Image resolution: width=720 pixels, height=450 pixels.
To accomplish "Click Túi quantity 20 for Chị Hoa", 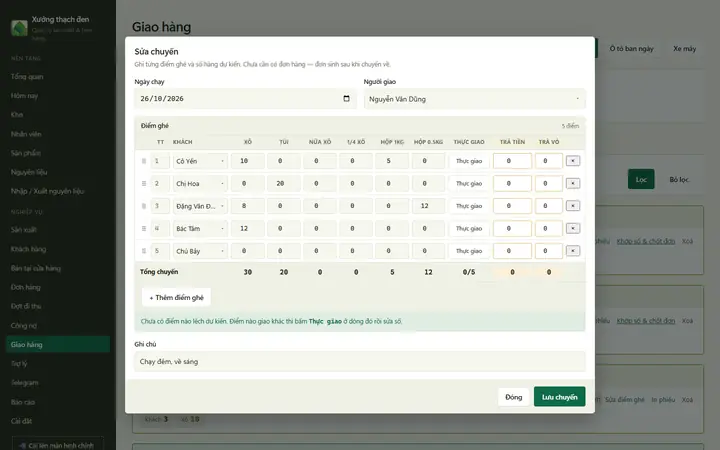I will tap(284, 184).
